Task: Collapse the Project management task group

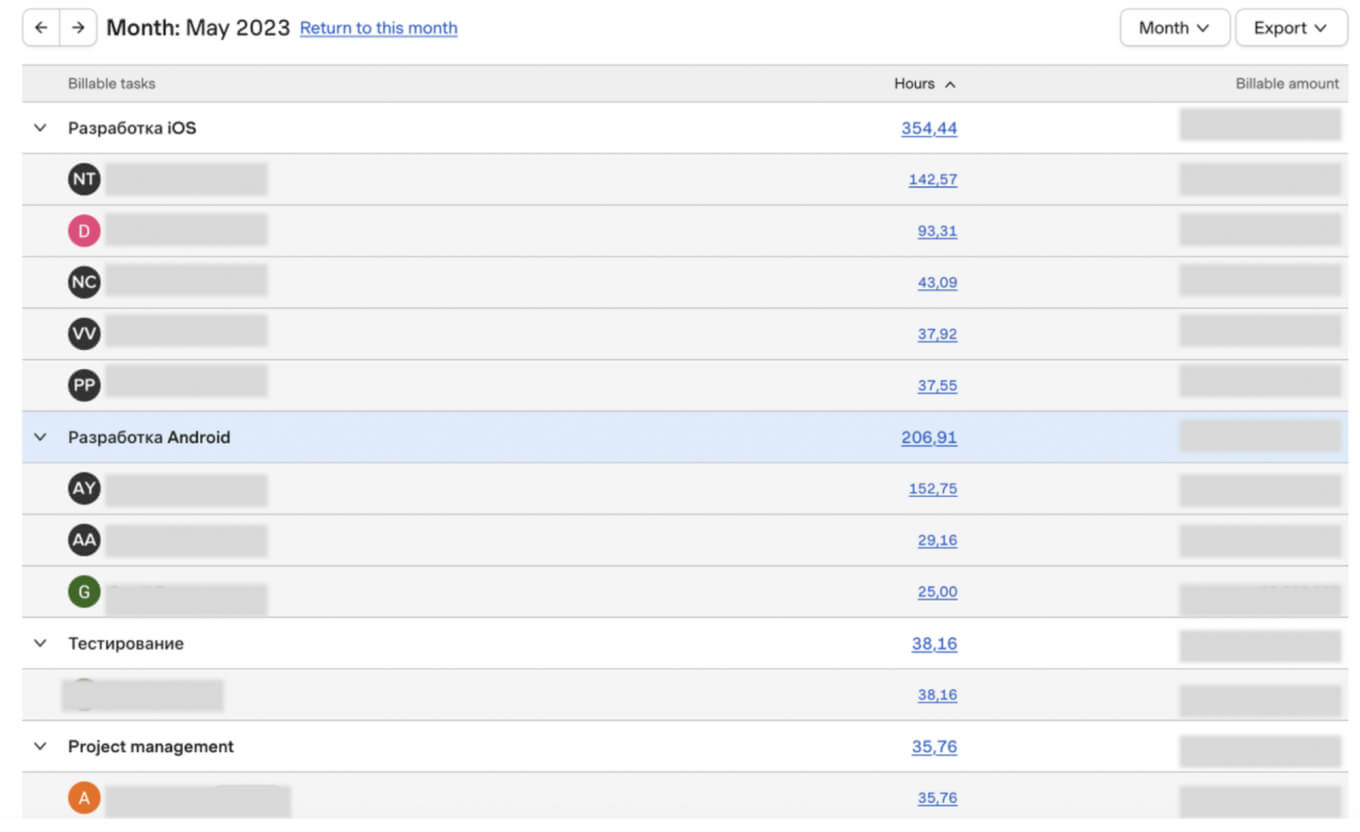Action: click(x=41, y=746)
